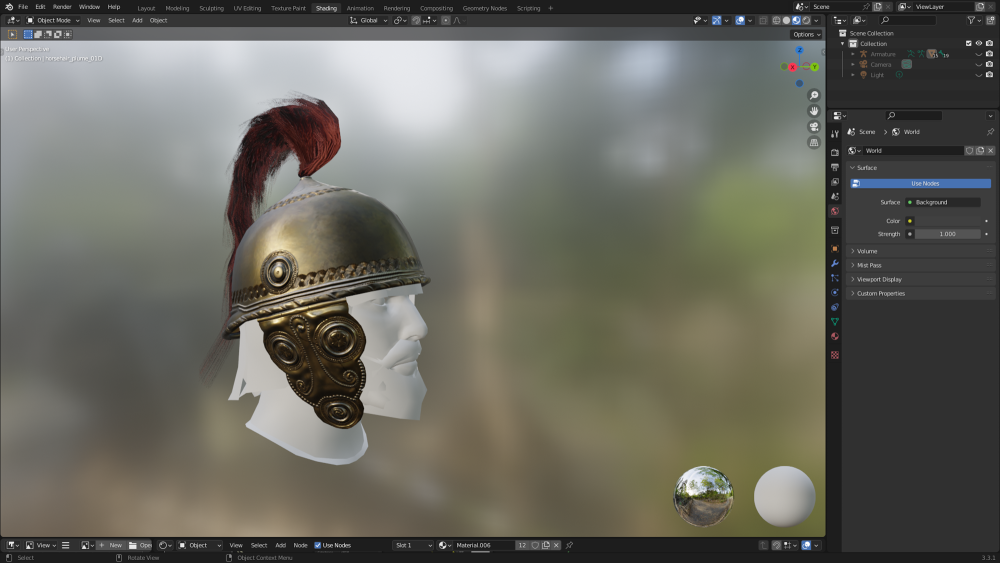Click the viewport zoom magnifier icon
The width and height of the screenshot is (1000, 563).
(814, 96)
